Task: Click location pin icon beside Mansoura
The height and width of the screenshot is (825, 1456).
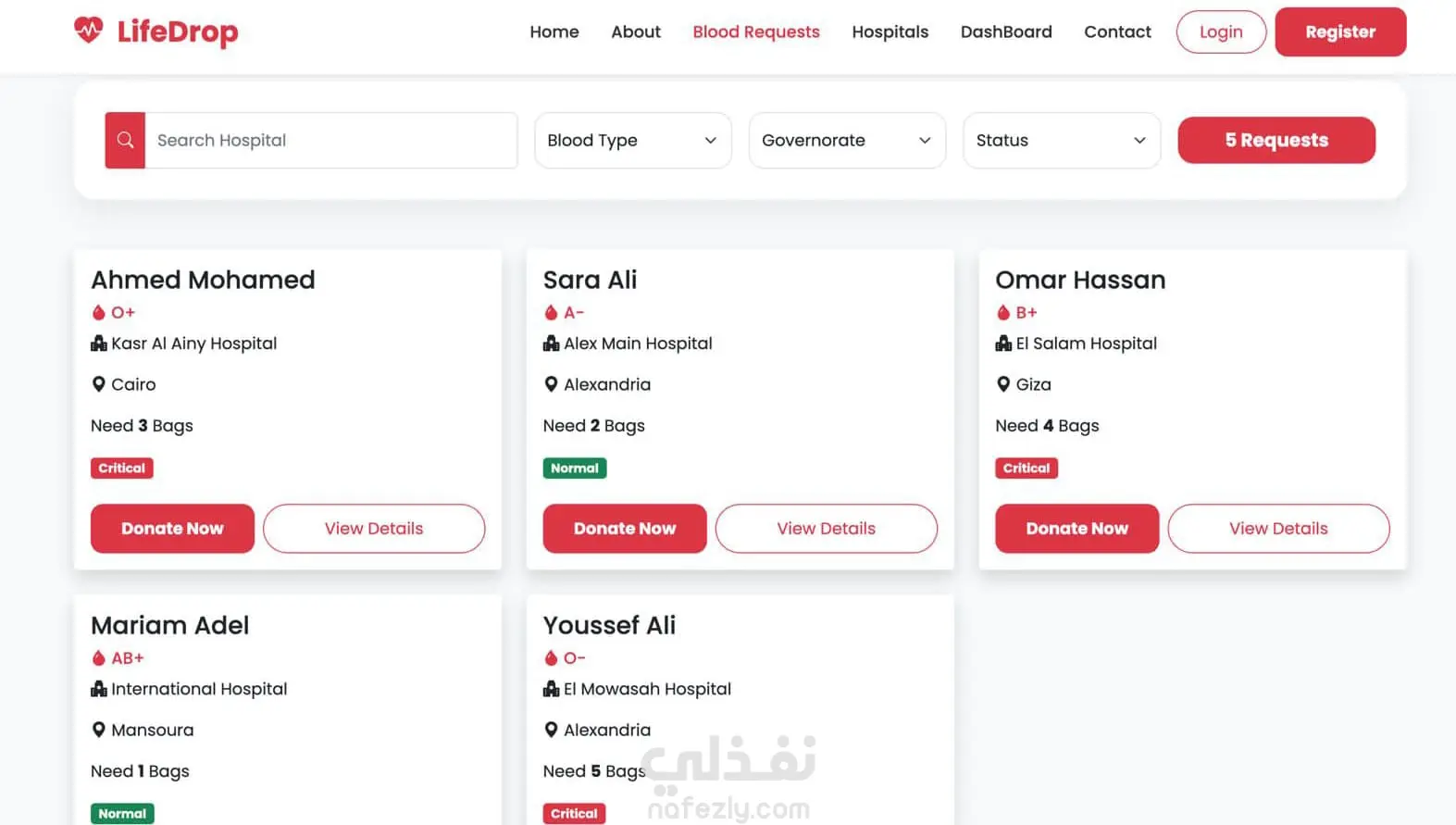Action: click(x=99, y=730)
